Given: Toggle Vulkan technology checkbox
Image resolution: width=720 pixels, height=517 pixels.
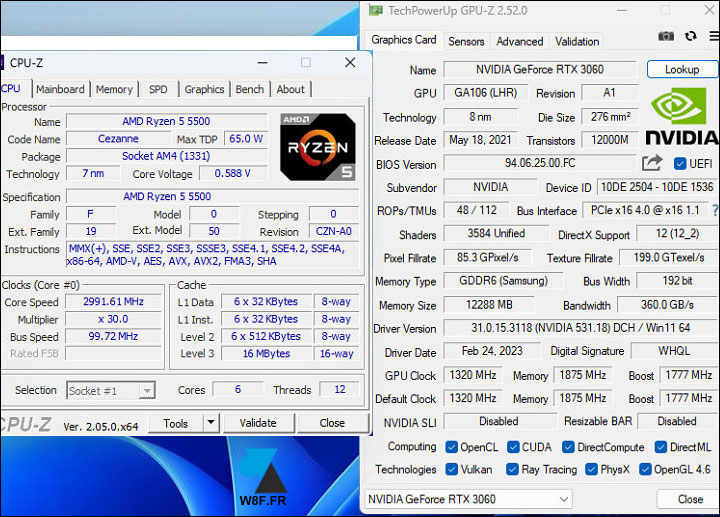Looking at the screenshot, I should (451, 469).
